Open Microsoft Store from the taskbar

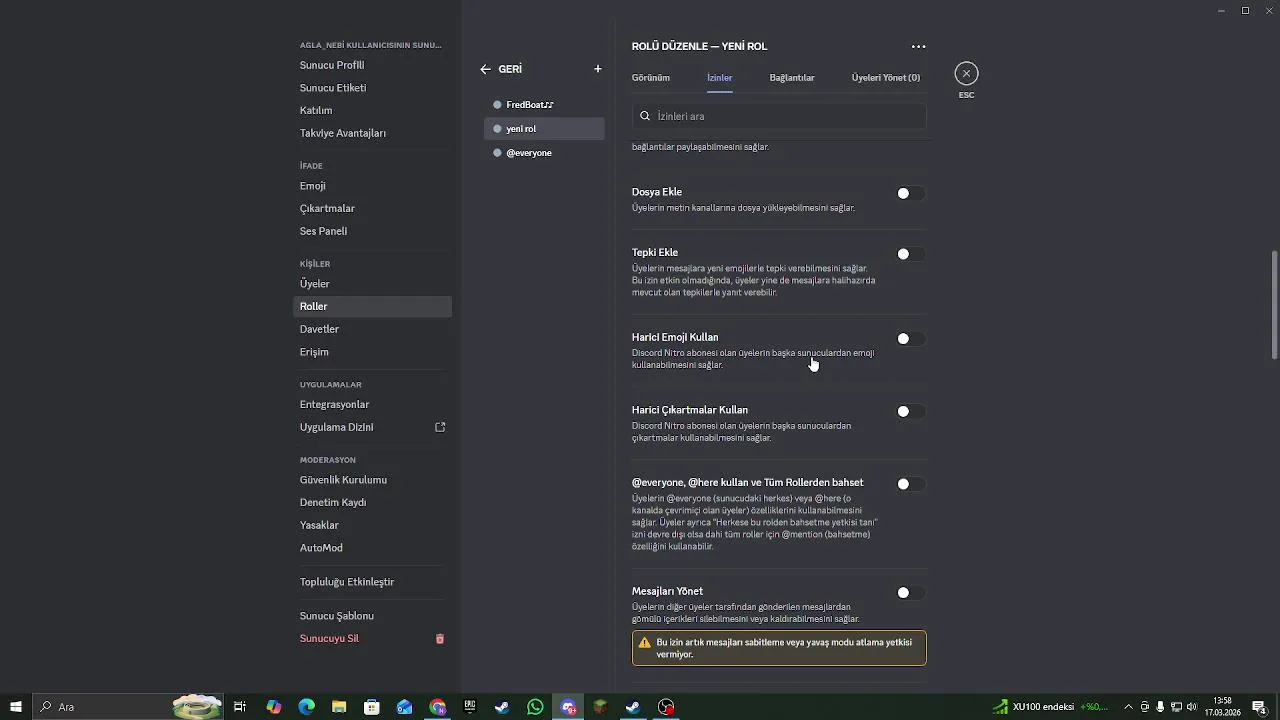[x=372, y=707]
